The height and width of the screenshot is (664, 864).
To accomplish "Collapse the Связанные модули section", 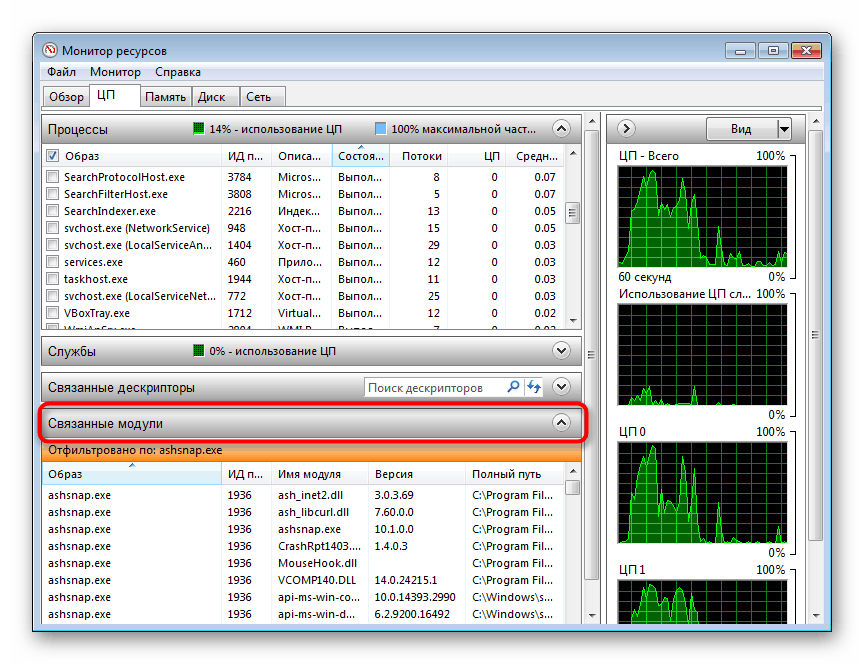I will tap(560, 423).
